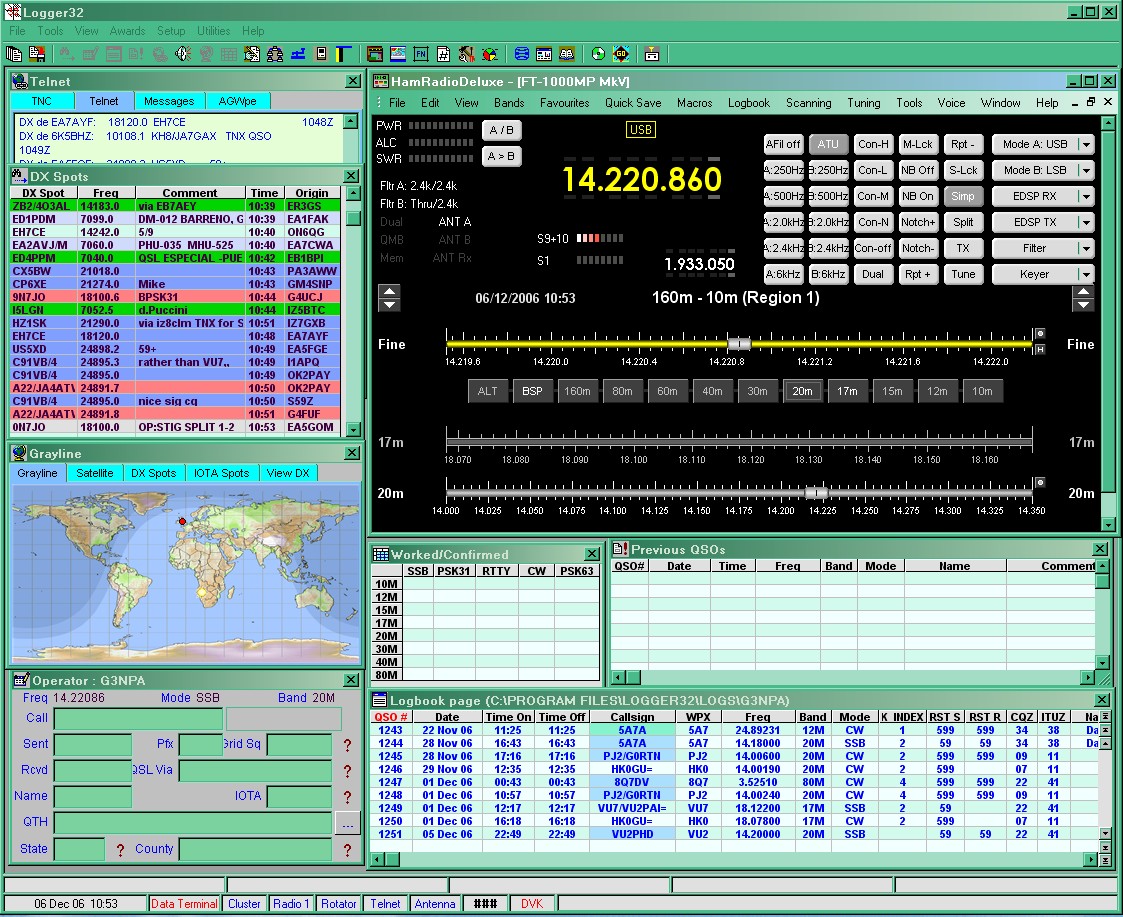The height and width of the screenshot is (917, 1123).
Task: Click the FN icon in Logger32 toolbar
Action: click(421, 54)
